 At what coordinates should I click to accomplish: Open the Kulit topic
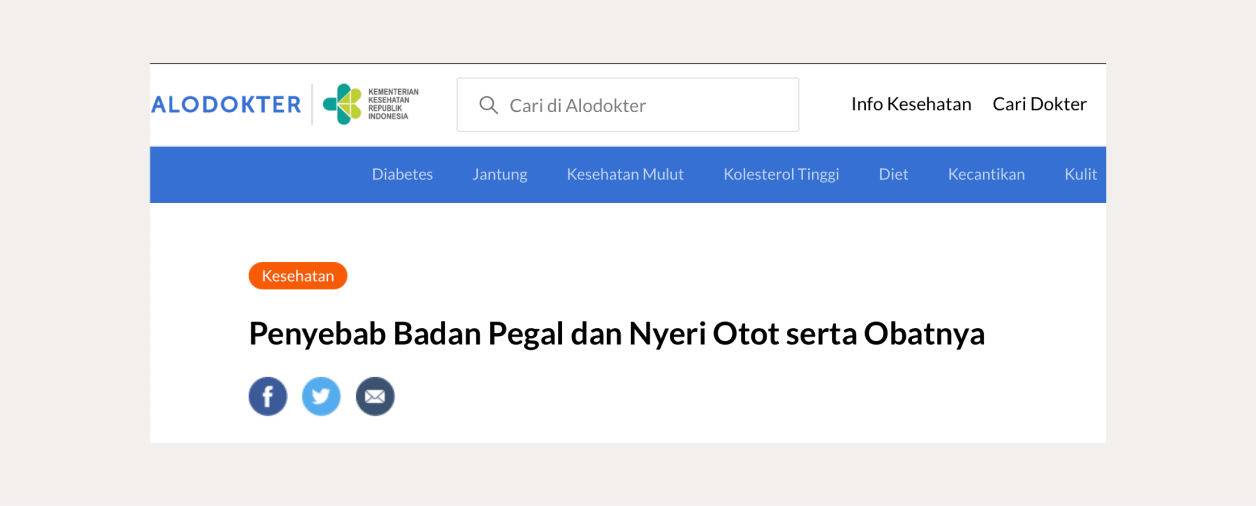click(x=1081, y=174)
